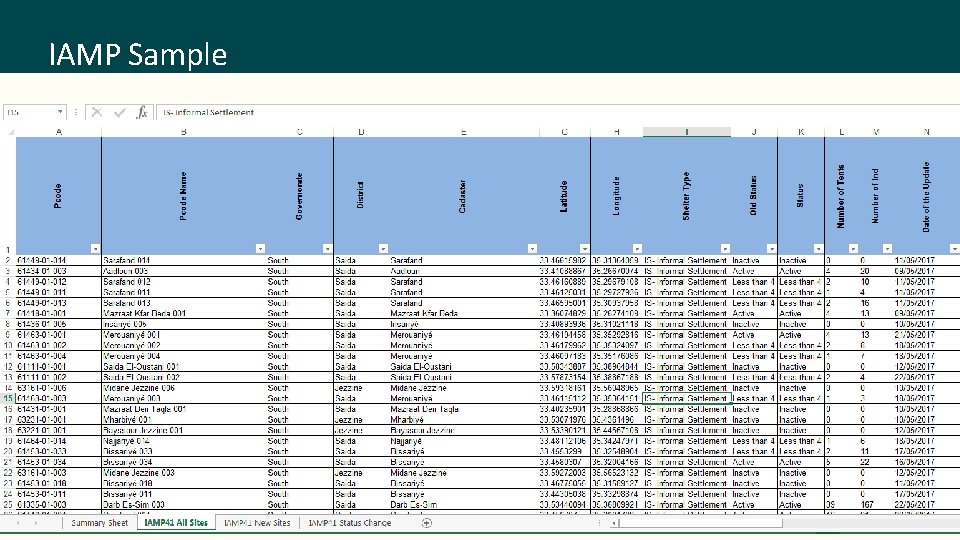Viewport: 960px width, 540px height.
Task: Click the Shelter Type header cell
Action: click(x=687, y=196)
